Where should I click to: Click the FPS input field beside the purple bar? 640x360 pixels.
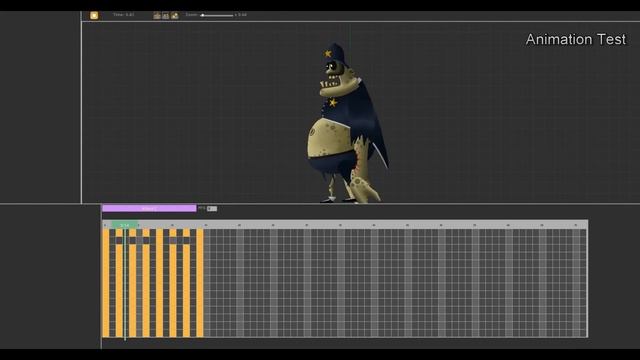[x=212, y=209]
